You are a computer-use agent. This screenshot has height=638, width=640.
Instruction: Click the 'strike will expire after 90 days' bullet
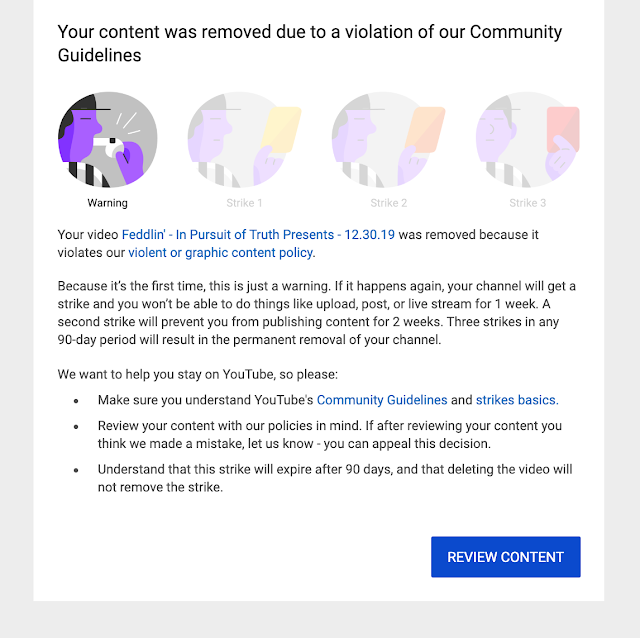point(335,478)
